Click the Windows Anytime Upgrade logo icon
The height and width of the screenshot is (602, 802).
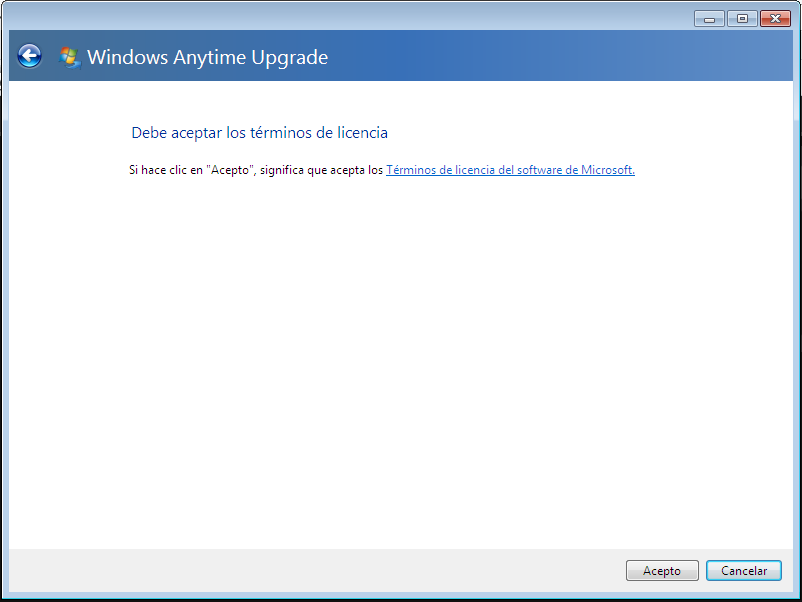coord(69,57)
